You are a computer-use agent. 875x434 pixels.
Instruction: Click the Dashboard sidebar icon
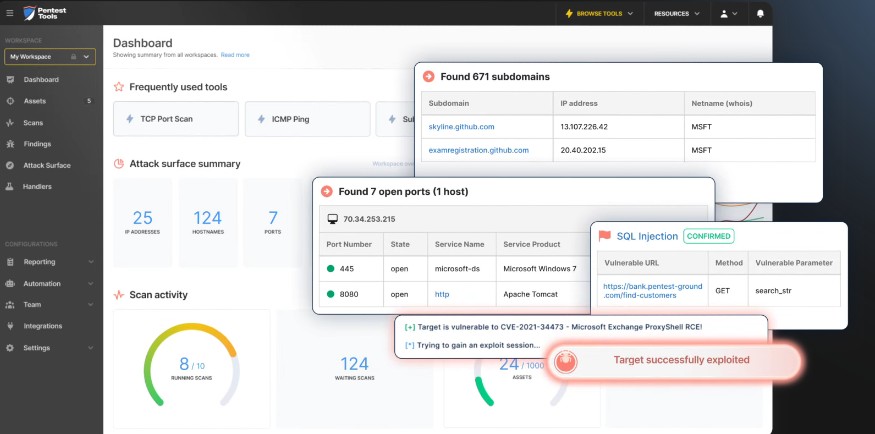[x=10, y=80]
